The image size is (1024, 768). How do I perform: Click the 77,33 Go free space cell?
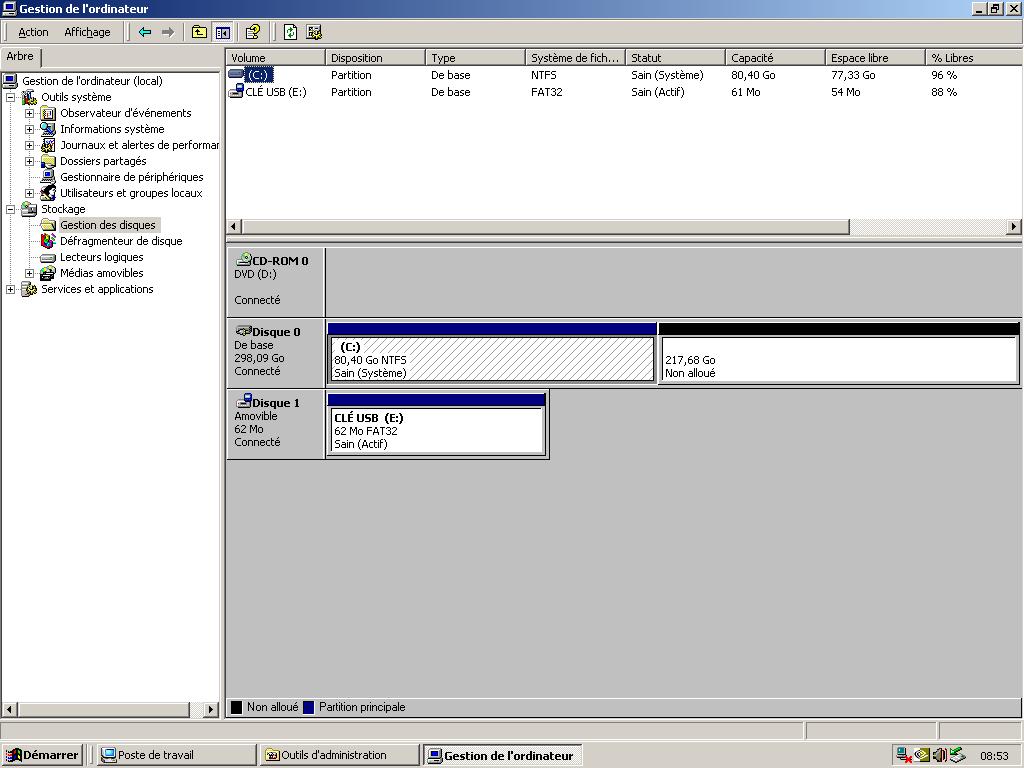[x=854, y=75]
